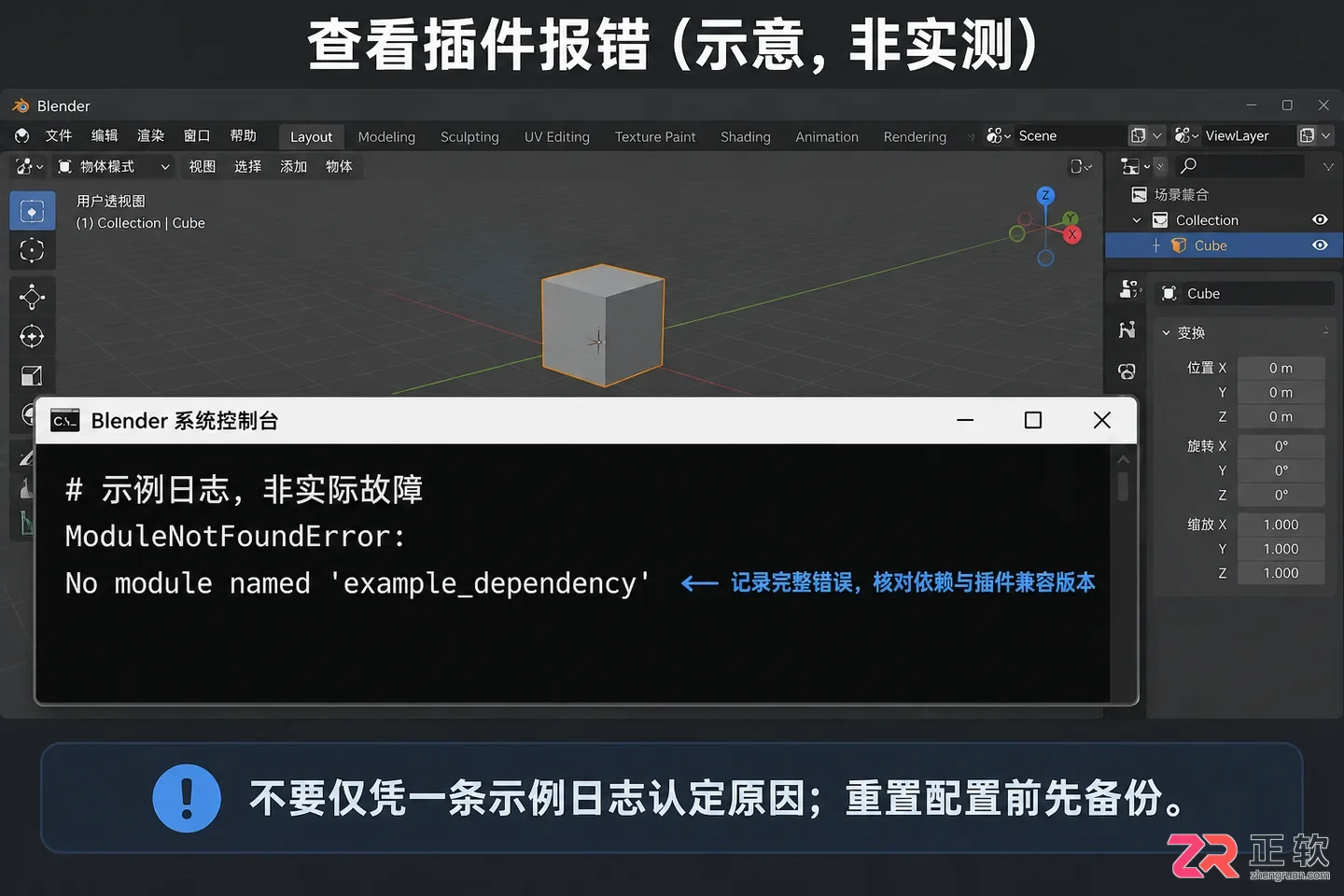Viewport: 1344px width, 896px height.
Task: Switch to the Shading workspace tab
Action: [745, 137]
